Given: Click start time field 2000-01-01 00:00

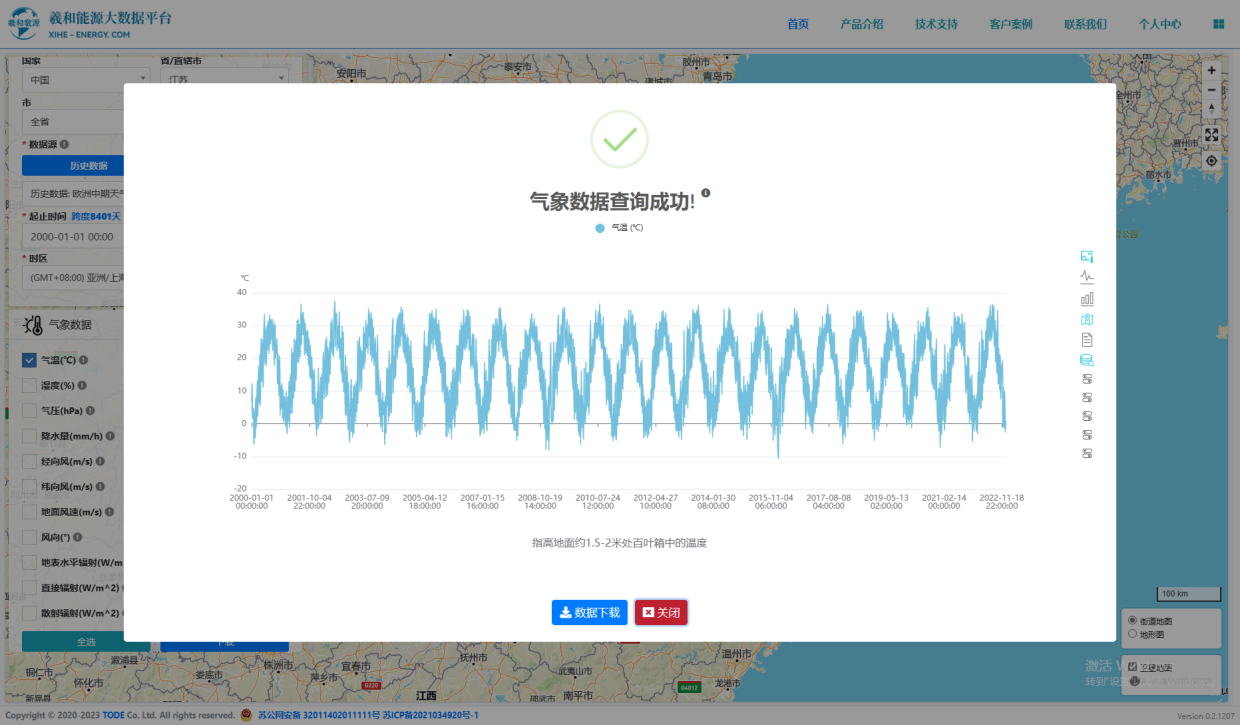Looking at the screenshot, I should tap(73, 237).
